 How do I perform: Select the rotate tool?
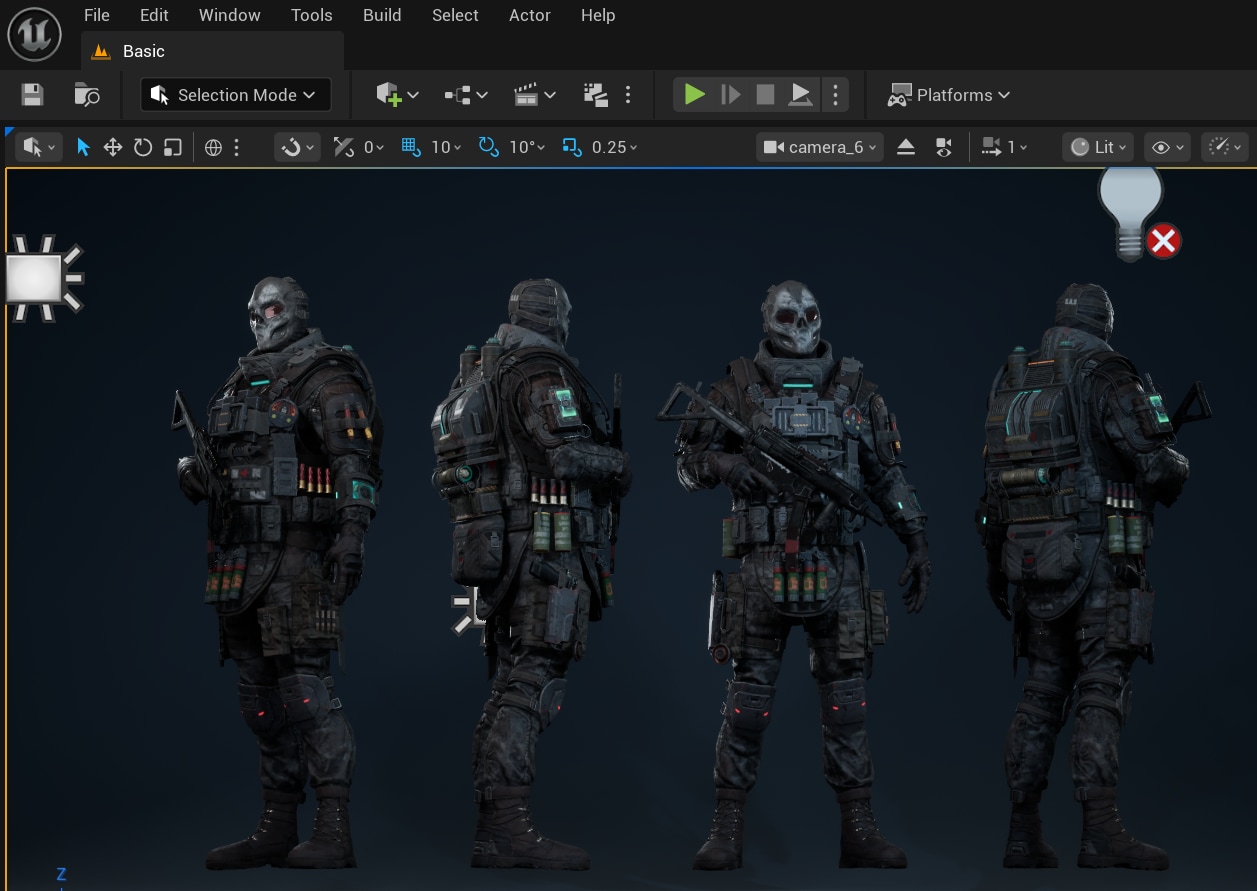143,147
